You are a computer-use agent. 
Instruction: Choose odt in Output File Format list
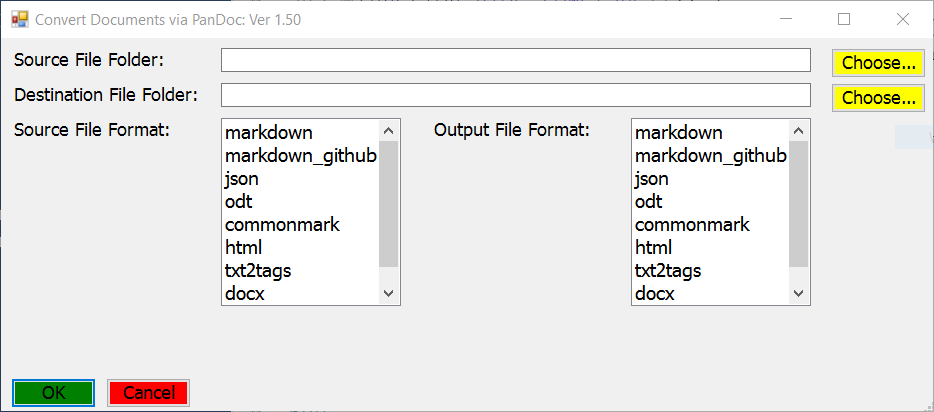tap(648, 202)
